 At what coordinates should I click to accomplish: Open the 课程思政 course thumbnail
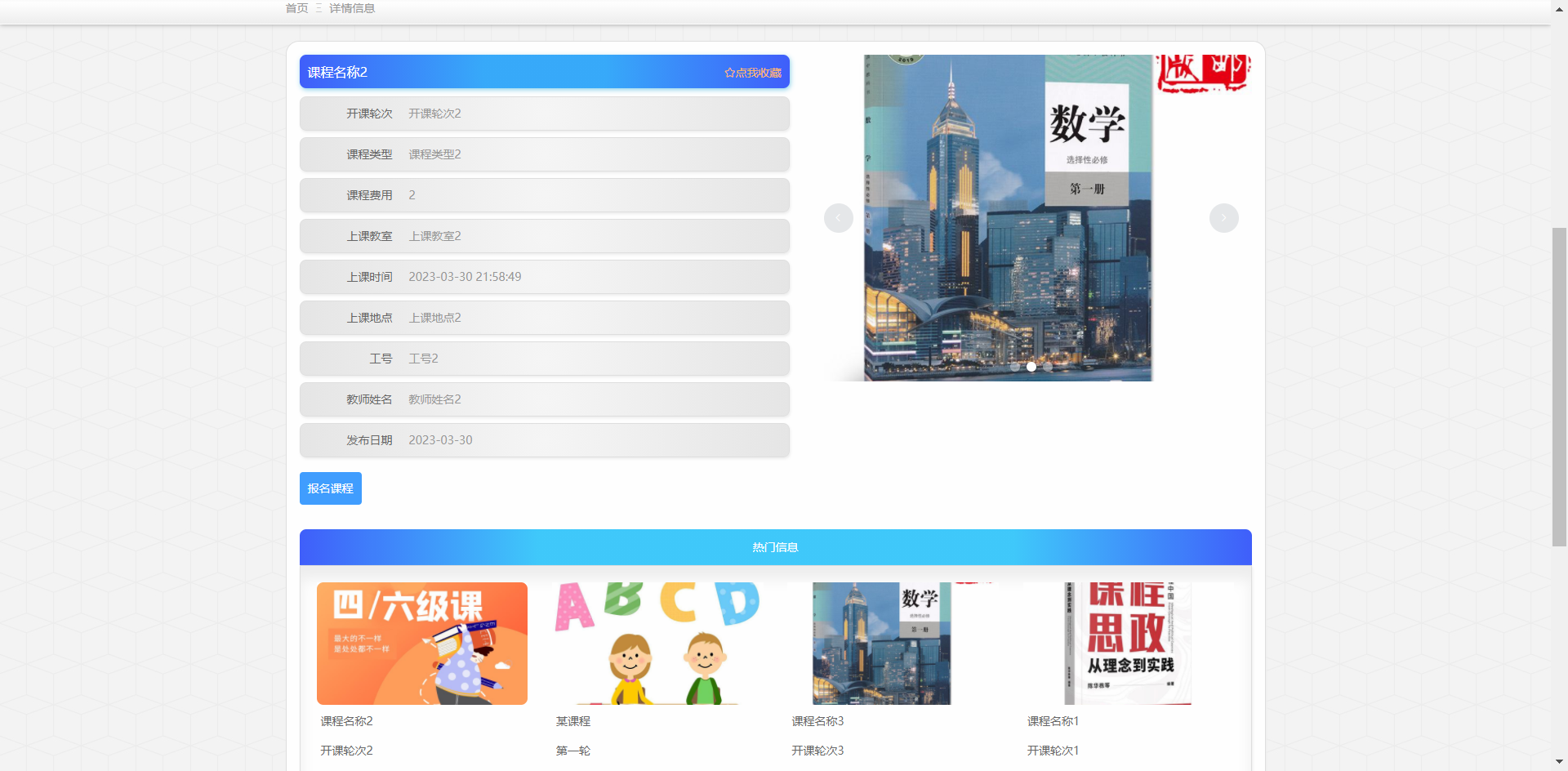(1127, 643)
